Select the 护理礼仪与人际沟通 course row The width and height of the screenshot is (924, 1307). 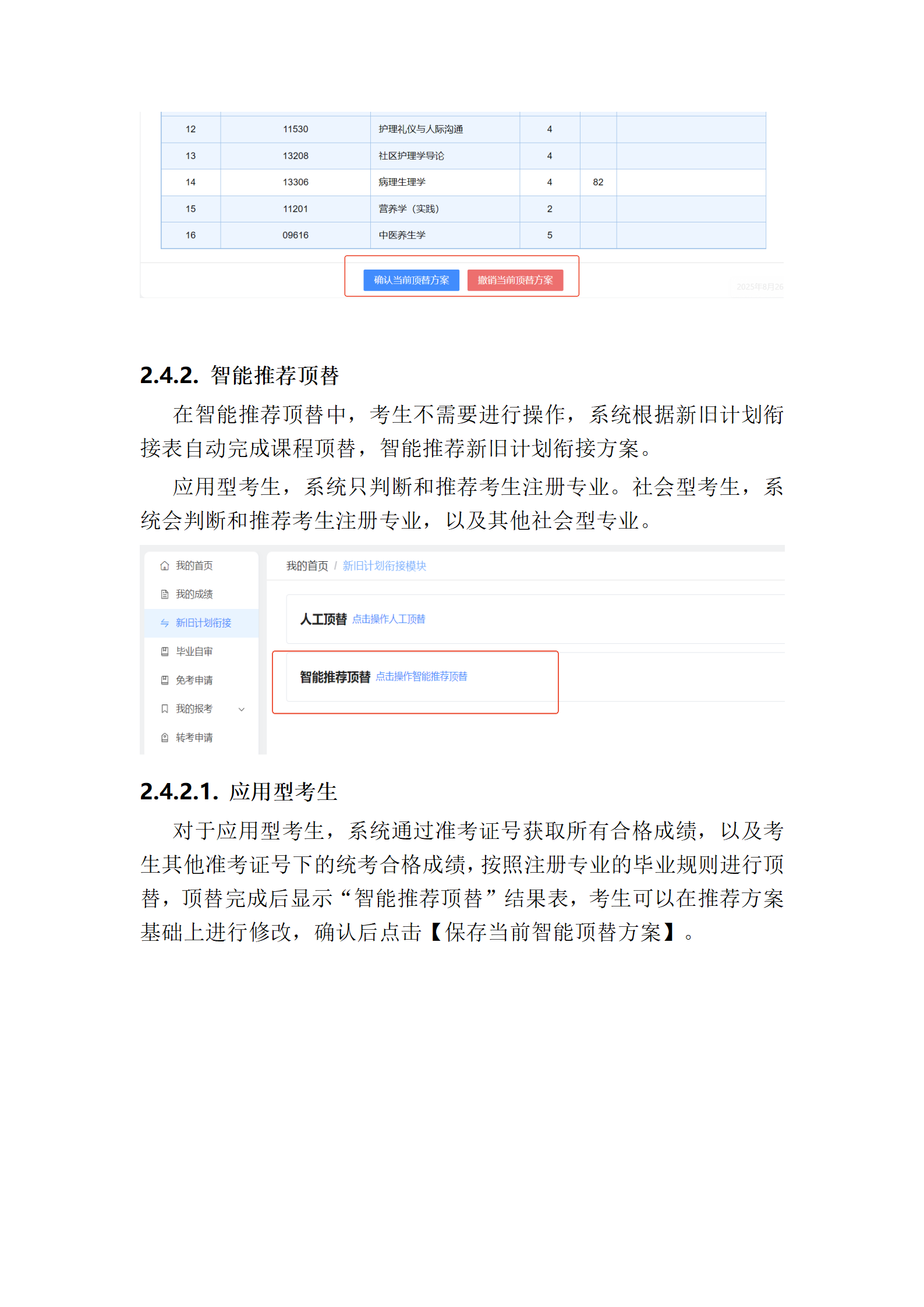click(x=420, y=129)
